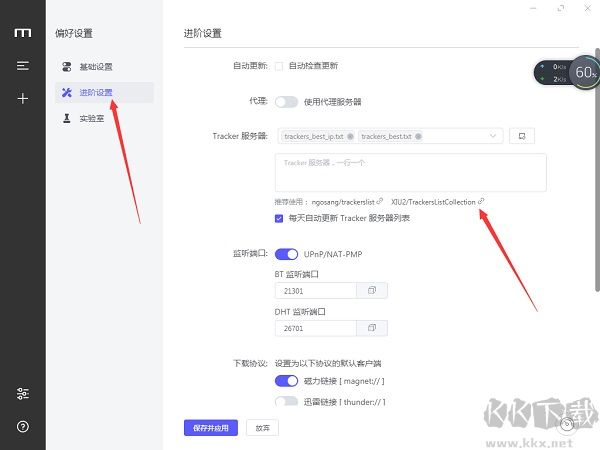Click the trackers_best_ip.txt tag text
Image resolution: width=600 pixels, height=450 pixels.
click(314, 136)
